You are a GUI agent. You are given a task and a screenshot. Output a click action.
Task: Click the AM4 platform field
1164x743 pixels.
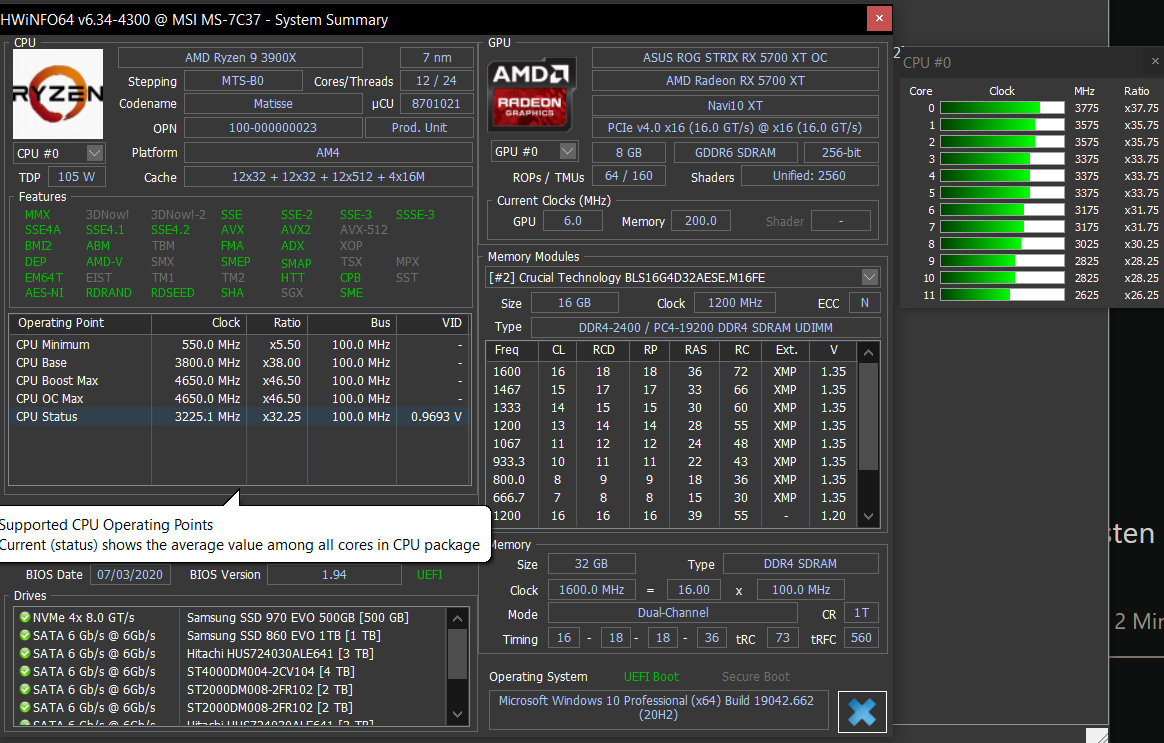(328, 152)
